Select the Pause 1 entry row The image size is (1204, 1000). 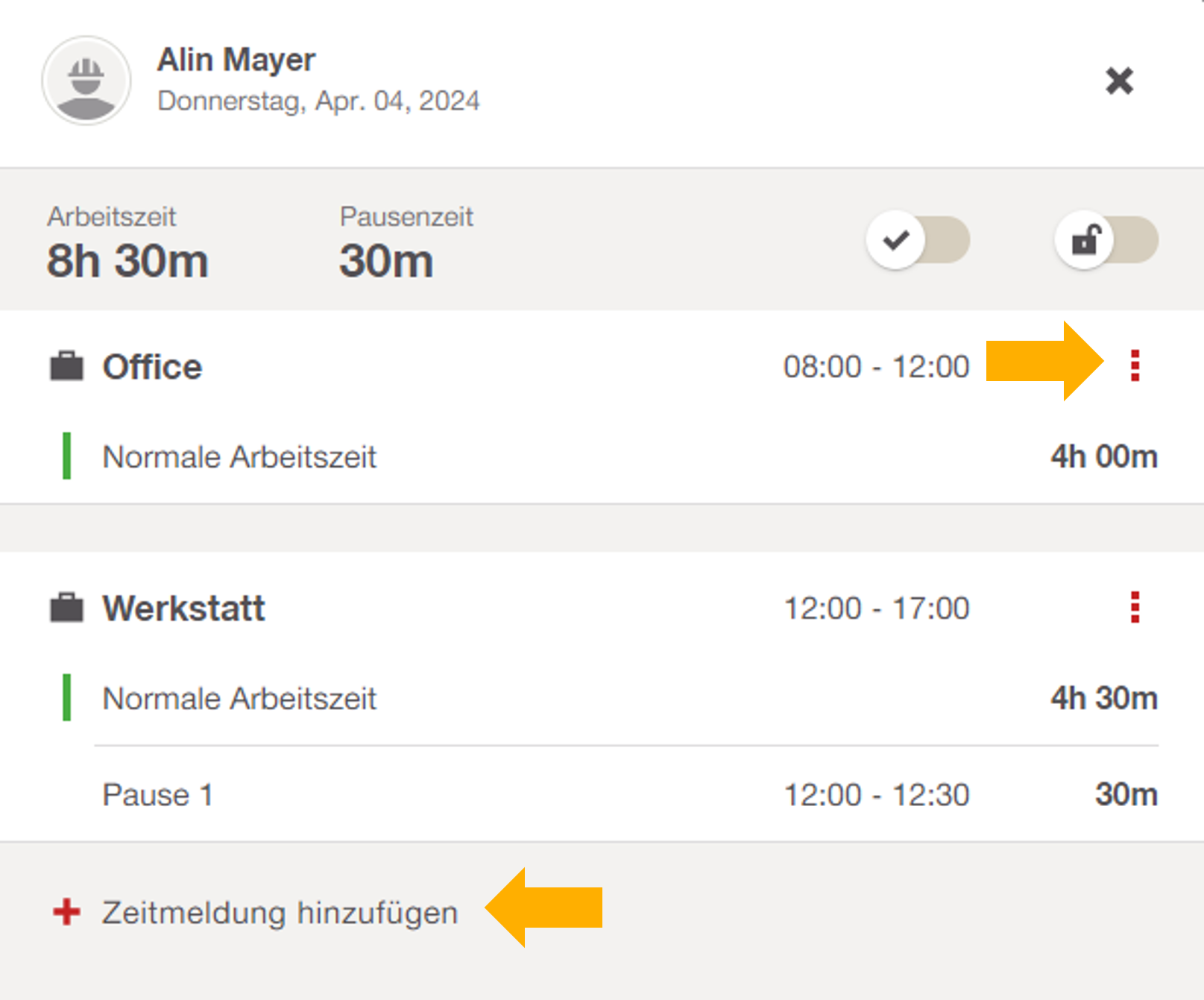click(157, 794)
